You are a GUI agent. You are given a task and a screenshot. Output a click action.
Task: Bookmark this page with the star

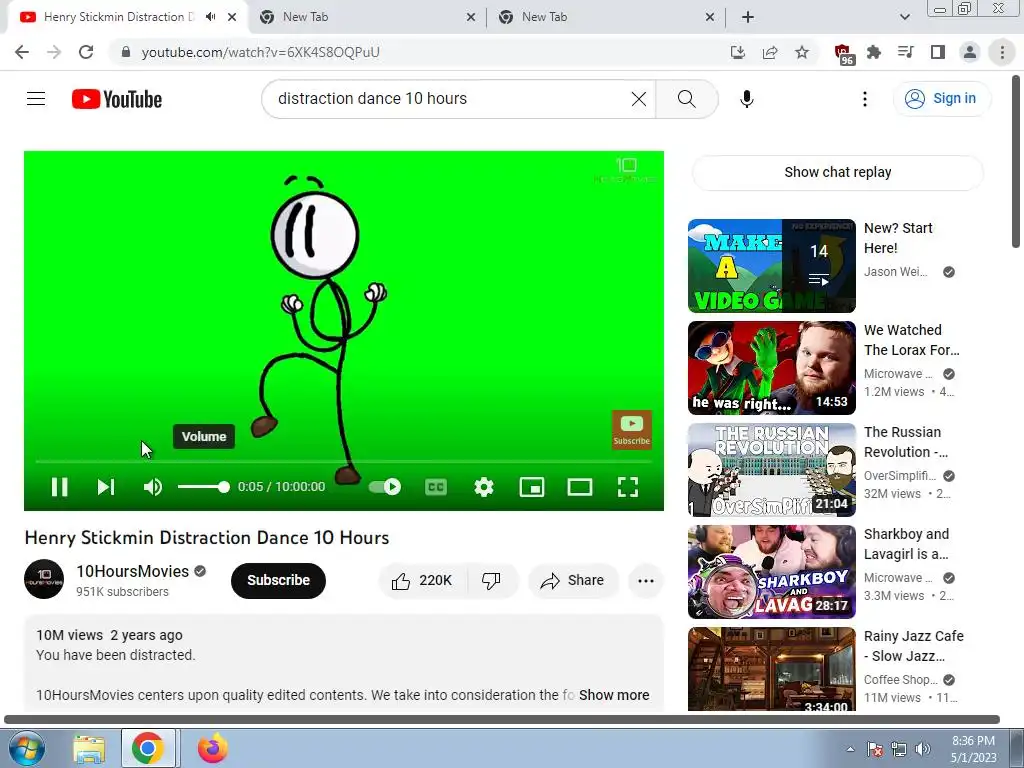[x=802, y=52]
